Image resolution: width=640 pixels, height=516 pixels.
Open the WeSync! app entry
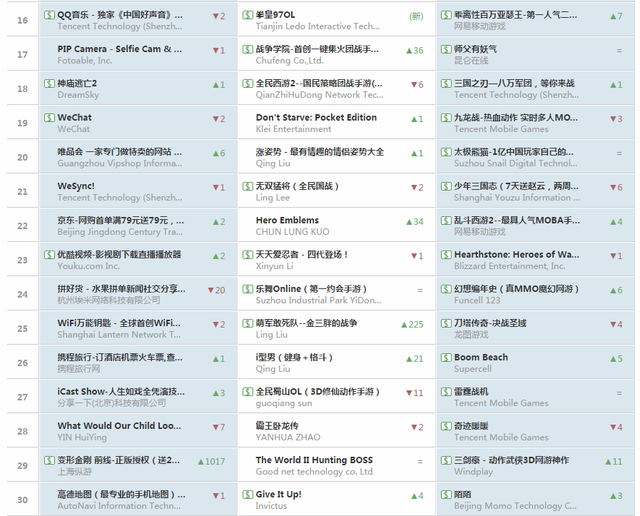coord(76,186)
